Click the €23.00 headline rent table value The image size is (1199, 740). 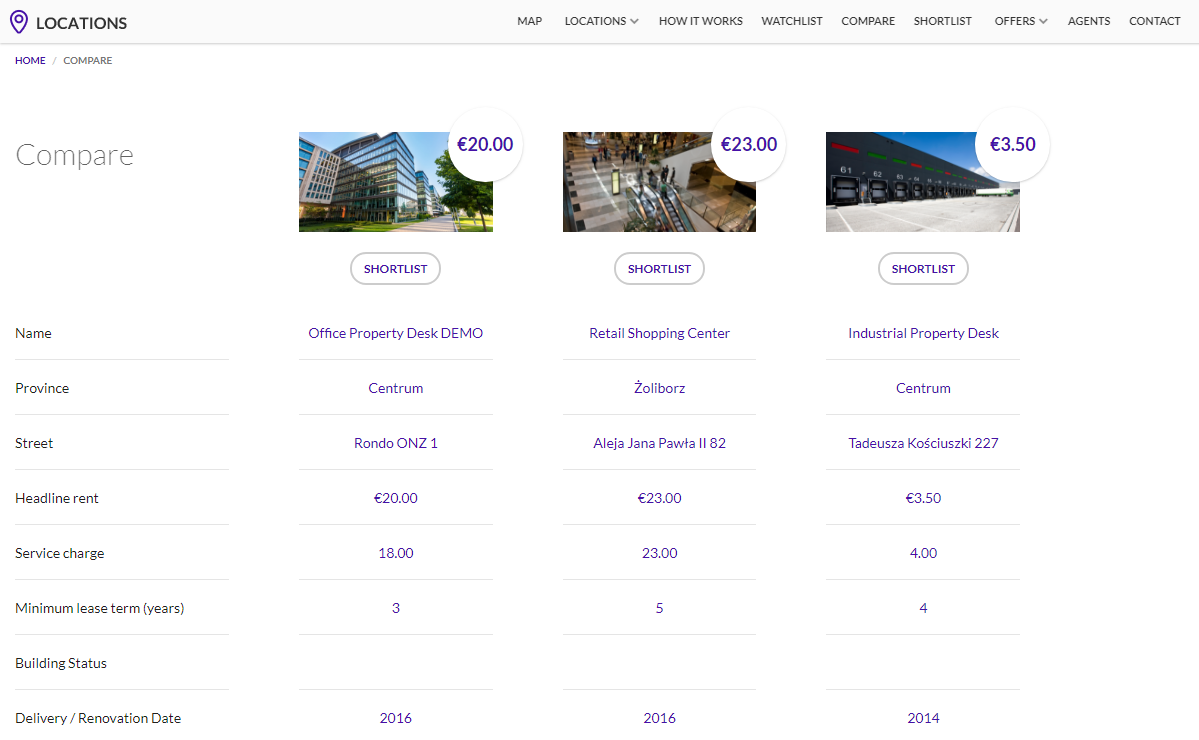pyautogui.click(x=659, y=498)
